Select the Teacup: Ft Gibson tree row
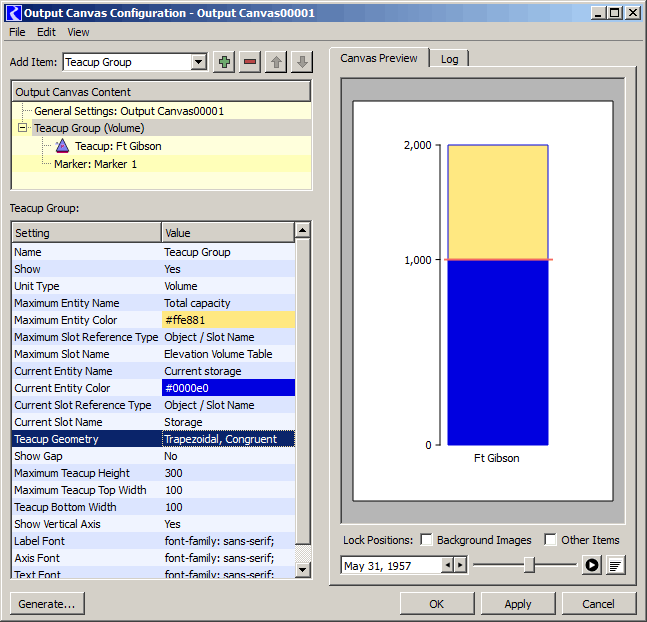Image resolution: width=647 pixels, height=622 pixels. click(x=162, y=146)
